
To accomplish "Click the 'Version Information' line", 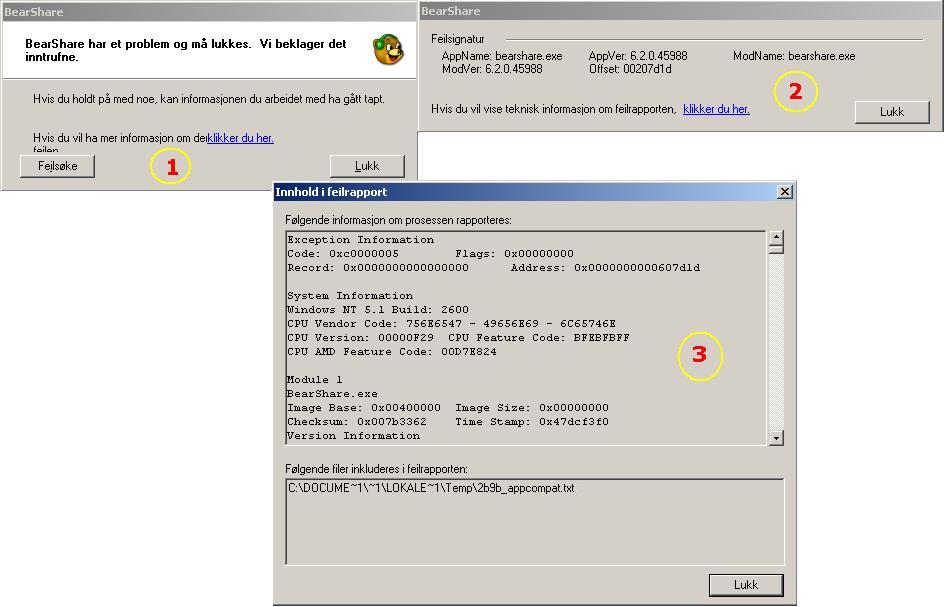I will coord(353,436).
